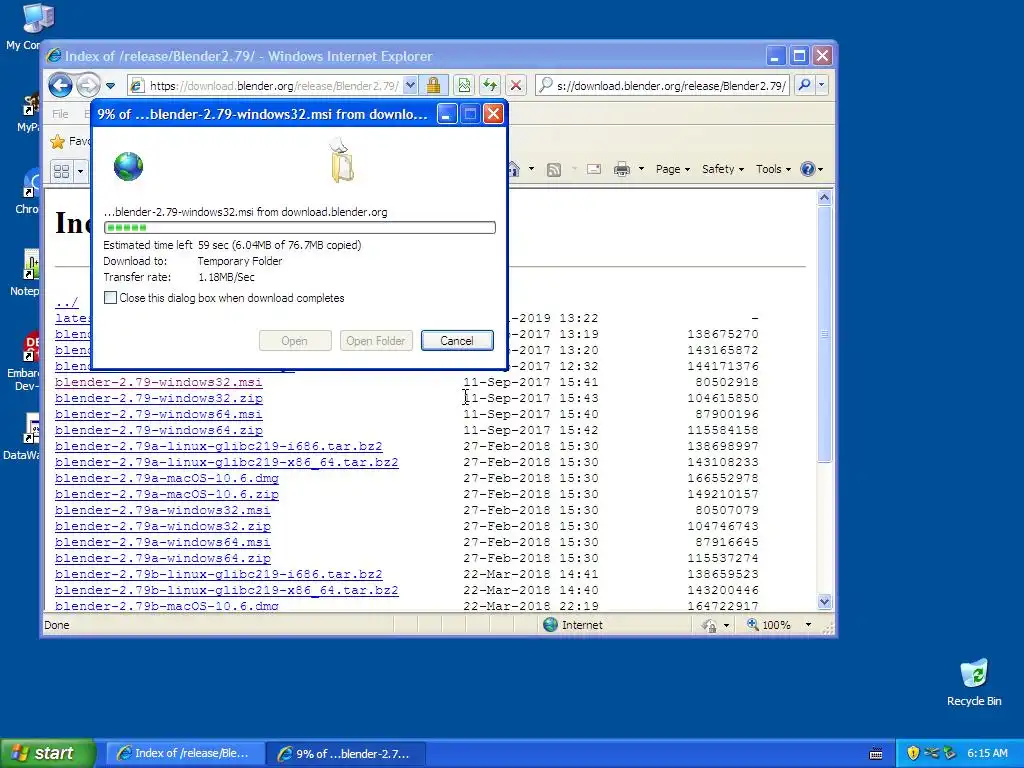This screenshot has width=1024, height=768.
Task: Switch to 9% download taskbar button
Action: point(346,754)
